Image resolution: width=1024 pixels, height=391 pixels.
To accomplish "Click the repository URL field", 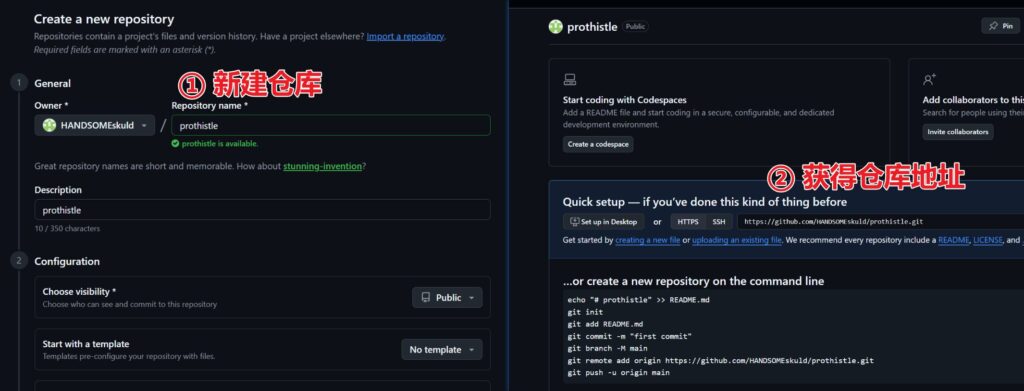I will [x=881, y=222].
